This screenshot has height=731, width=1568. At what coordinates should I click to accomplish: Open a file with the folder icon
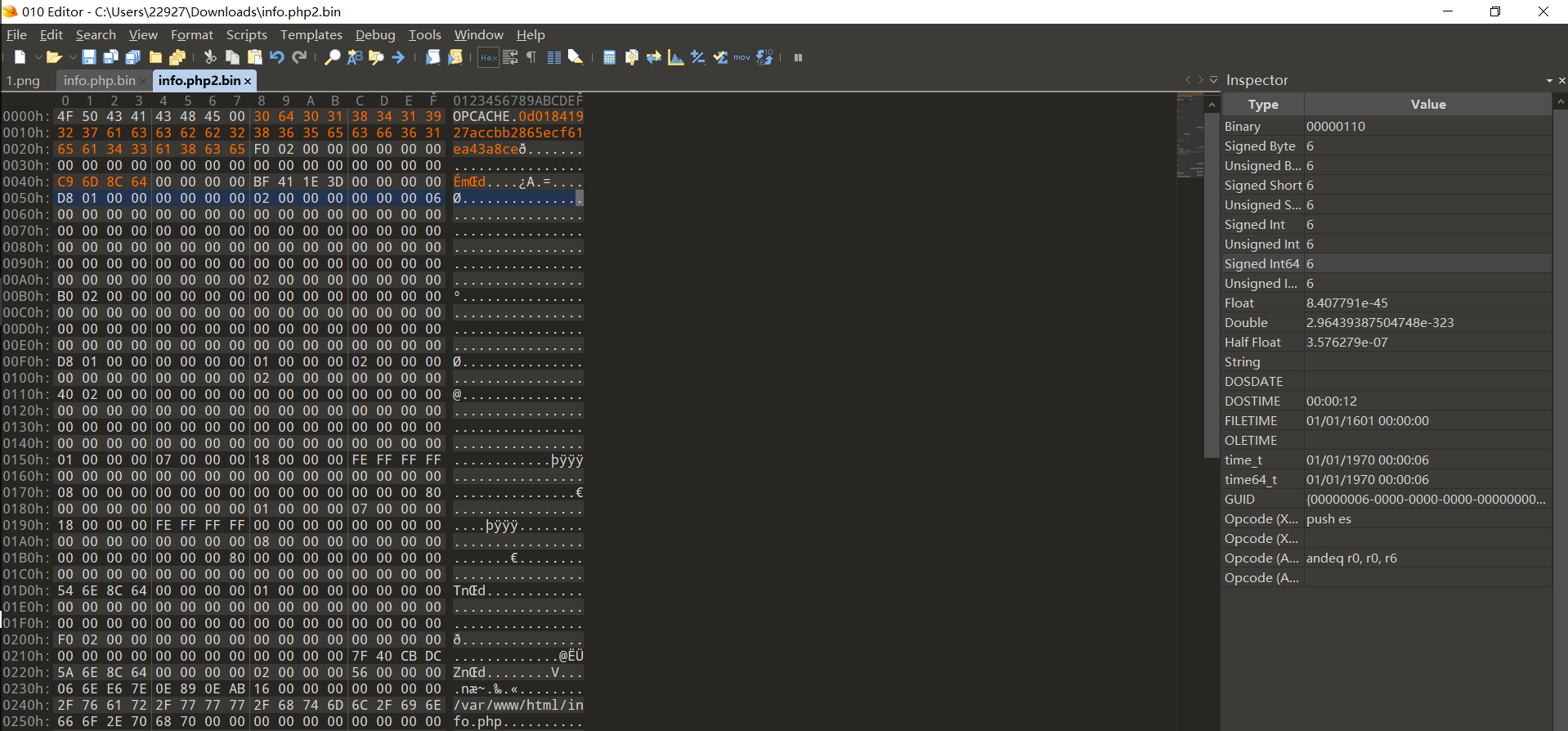[54, 57]
